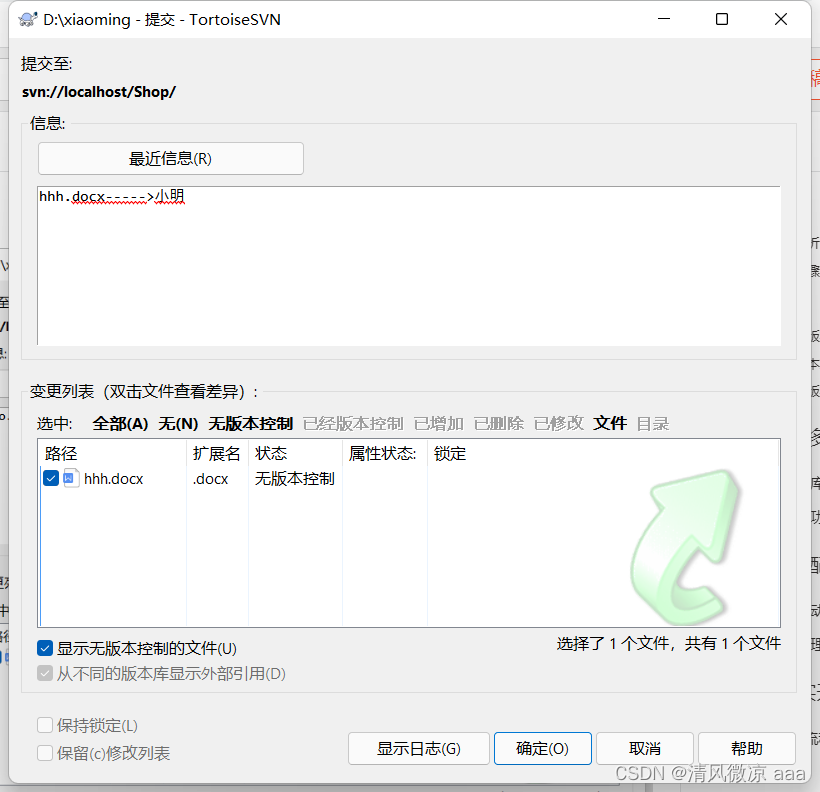Minimize the TortoiseSVN commit dialog

point(664,19)
